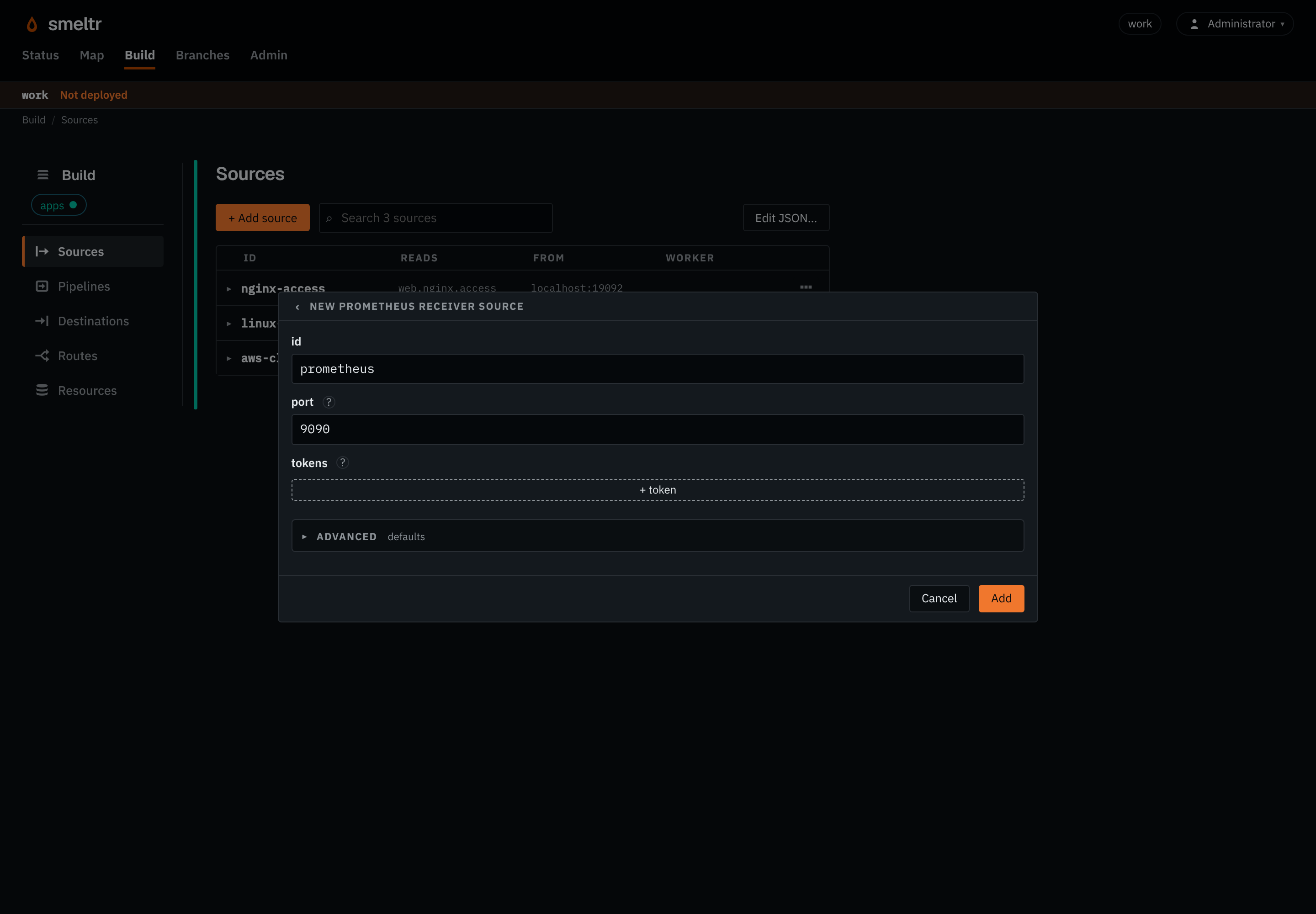This screenshot has width=1316, height=914.
Task: Open Edit JSON...
Action: pos(785,218)
